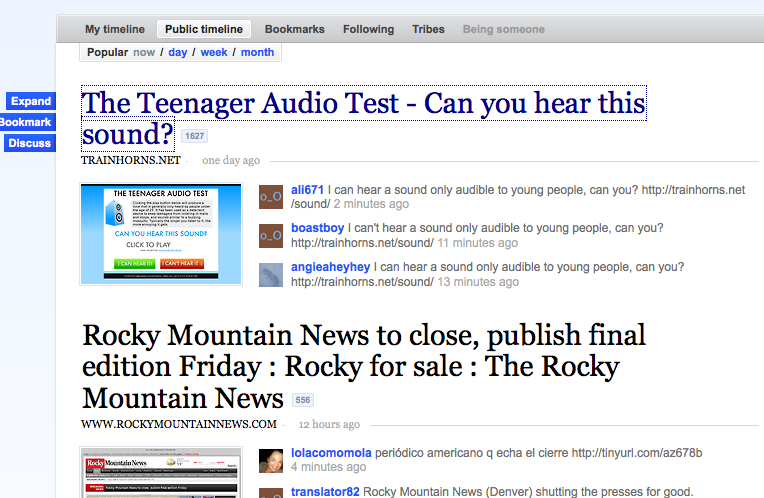Click boastboy's avatar icon
The width and height of the screenshot is (764, 498).
point(271,236)
